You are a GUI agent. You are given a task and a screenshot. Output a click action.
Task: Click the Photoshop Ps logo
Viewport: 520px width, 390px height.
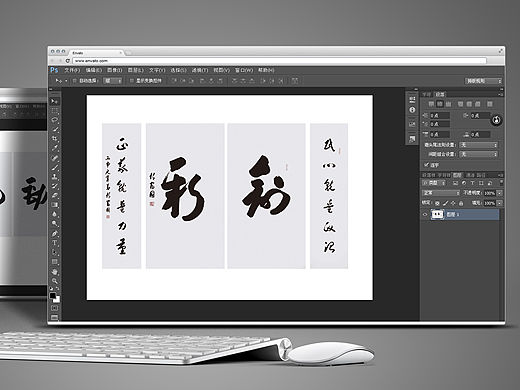pyautogui.click(x=54, y=70)
